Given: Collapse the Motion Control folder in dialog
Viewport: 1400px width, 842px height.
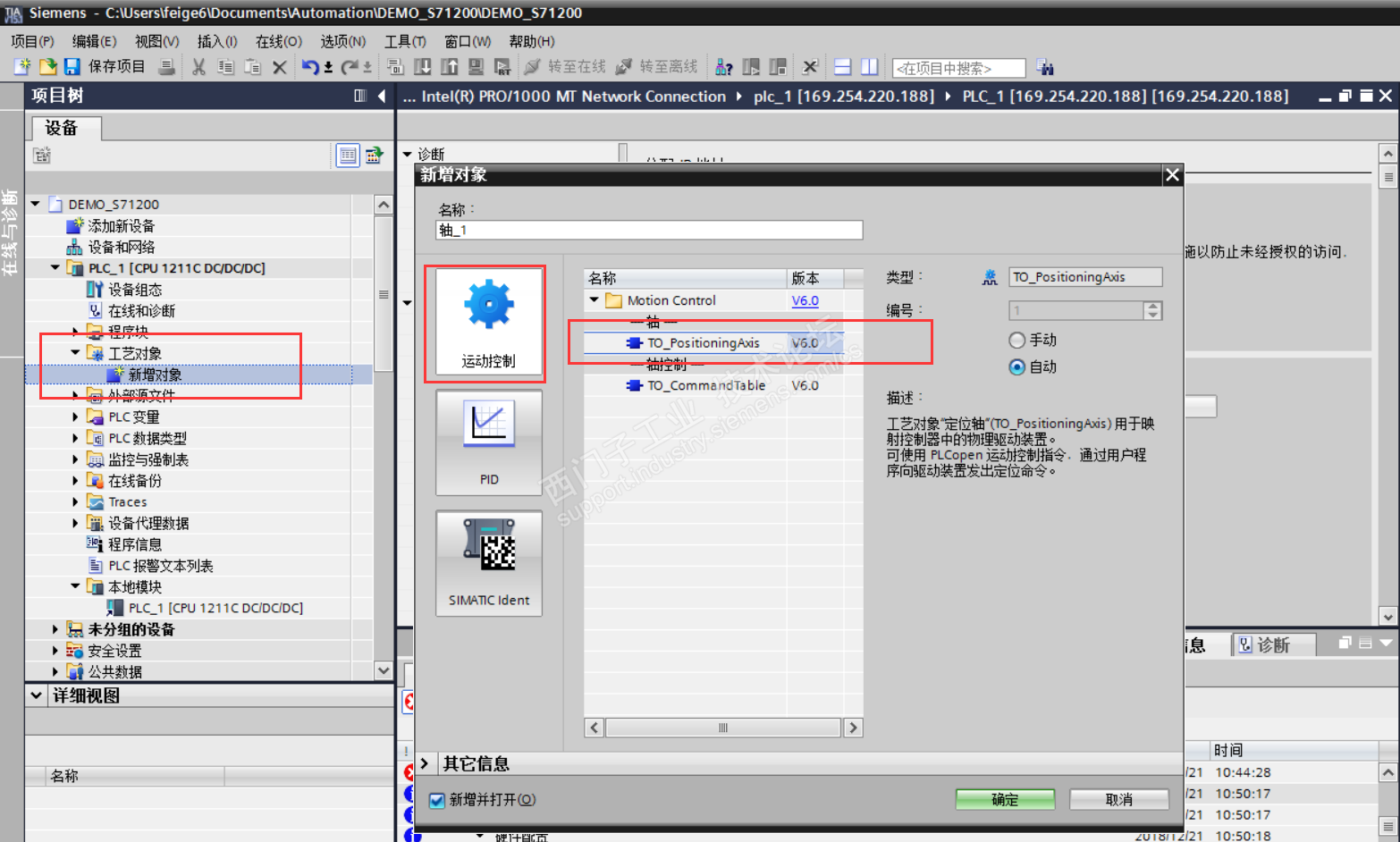Looking at the screenshot, I should click(x=594, y=300).
